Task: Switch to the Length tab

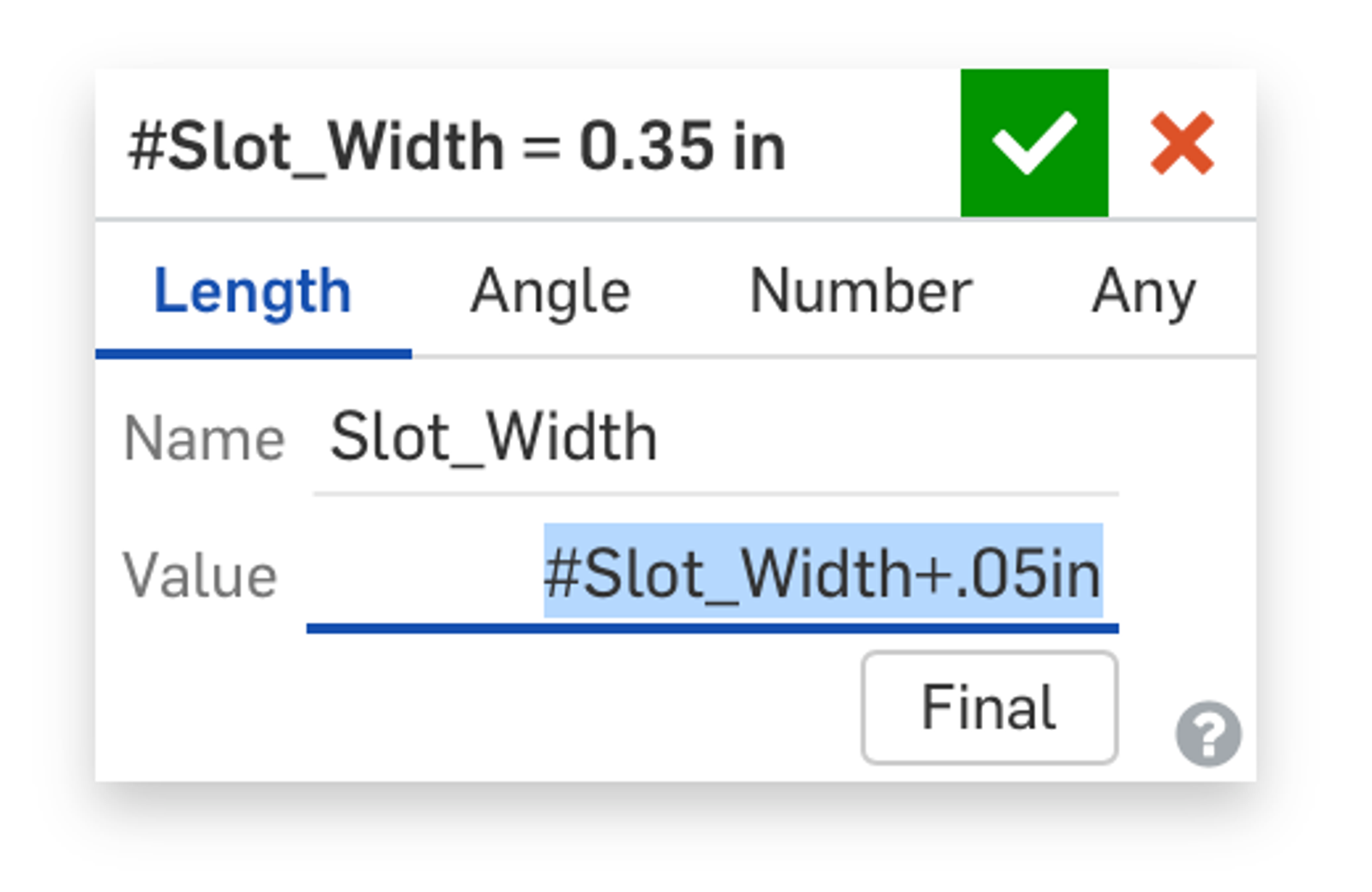Action: point(252,292)
